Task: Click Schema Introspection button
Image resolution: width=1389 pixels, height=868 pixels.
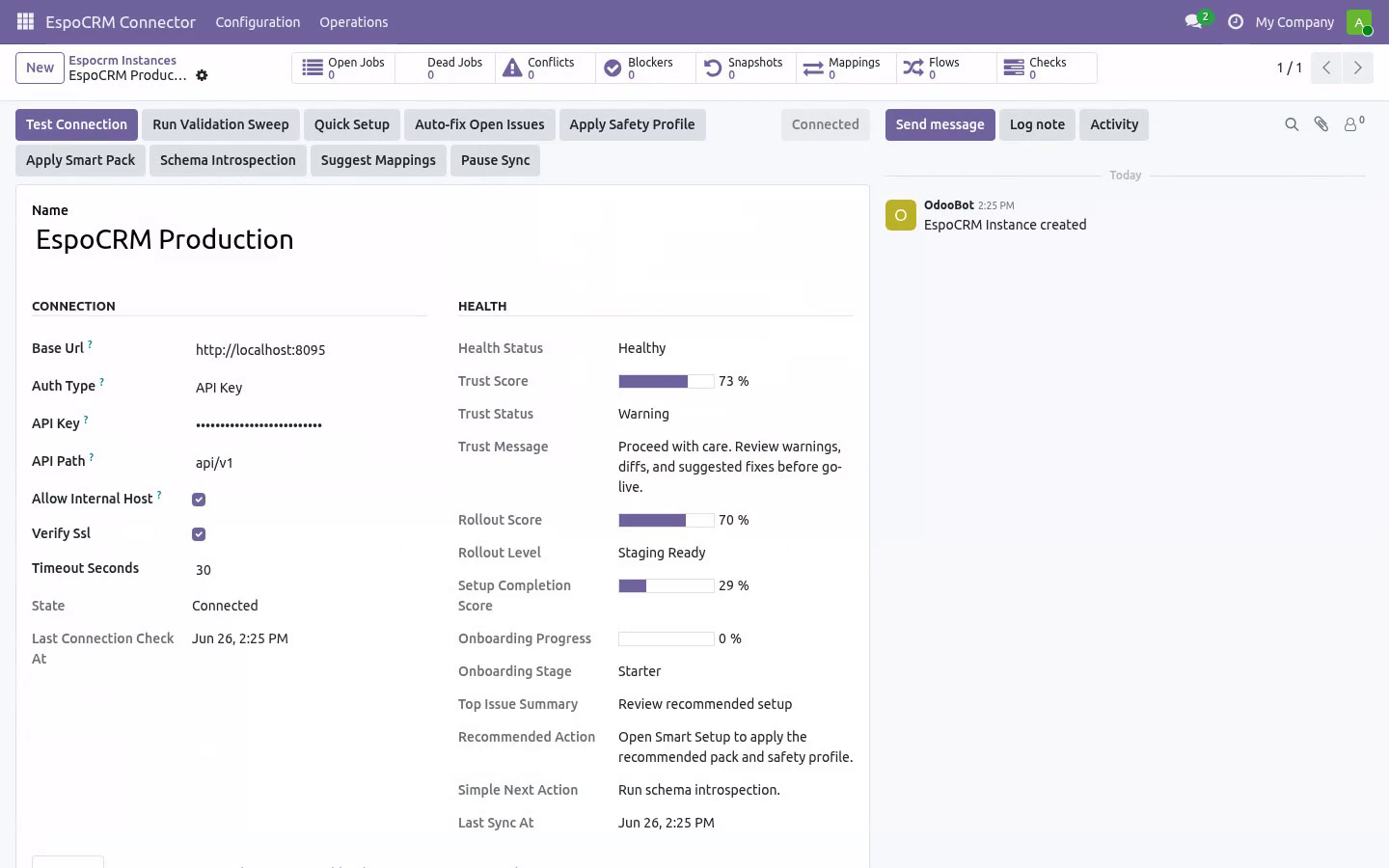Action: (228, 160)
